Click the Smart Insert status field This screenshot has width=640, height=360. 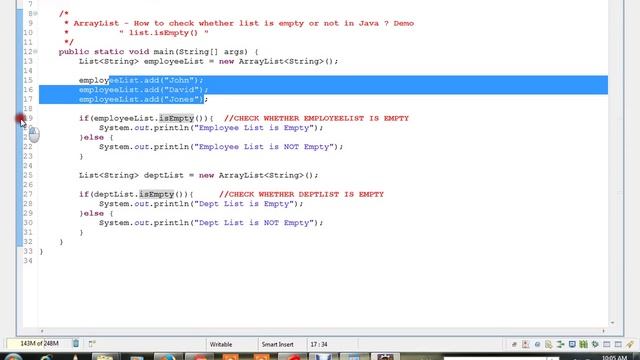click(x=278, y=344)
